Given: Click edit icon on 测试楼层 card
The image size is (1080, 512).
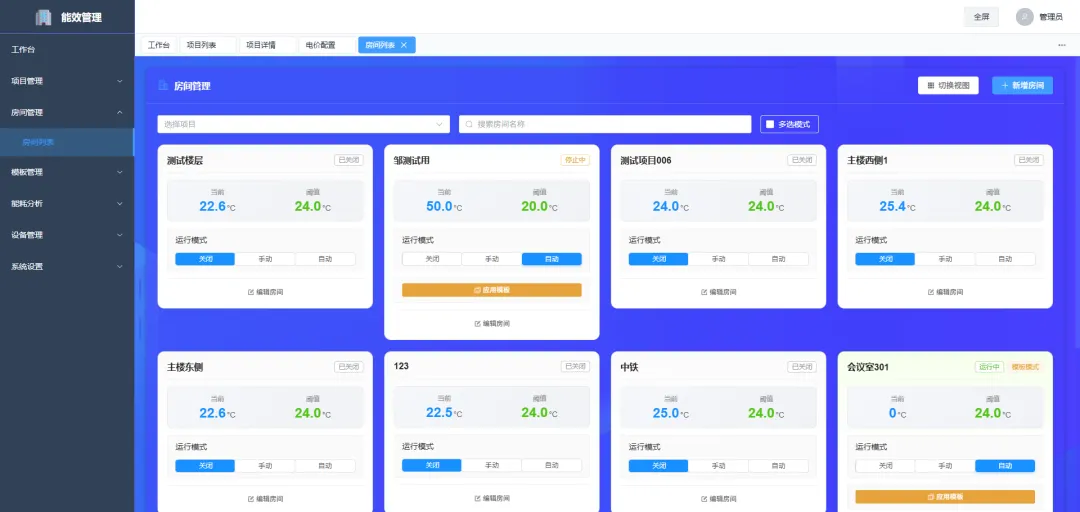Looking at the screenshot, I should [251, 291].
